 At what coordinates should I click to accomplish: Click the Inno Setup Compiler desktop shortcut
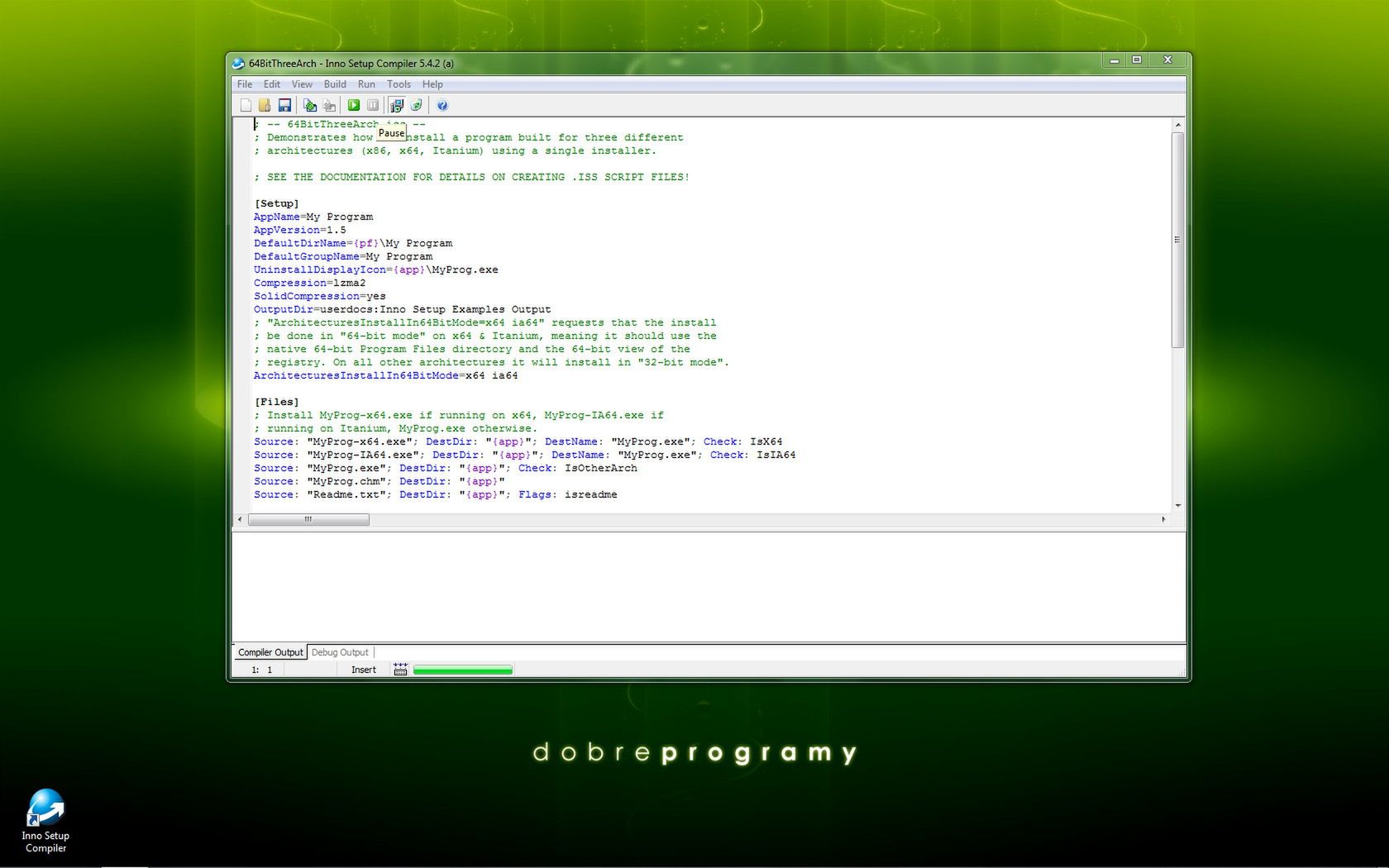[x=45, y=820]
